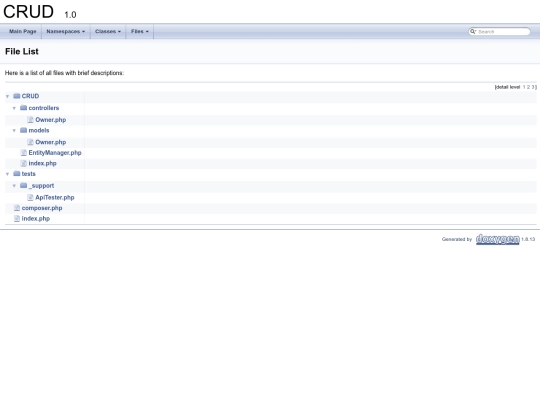Open the models directory link

(39, 130)
